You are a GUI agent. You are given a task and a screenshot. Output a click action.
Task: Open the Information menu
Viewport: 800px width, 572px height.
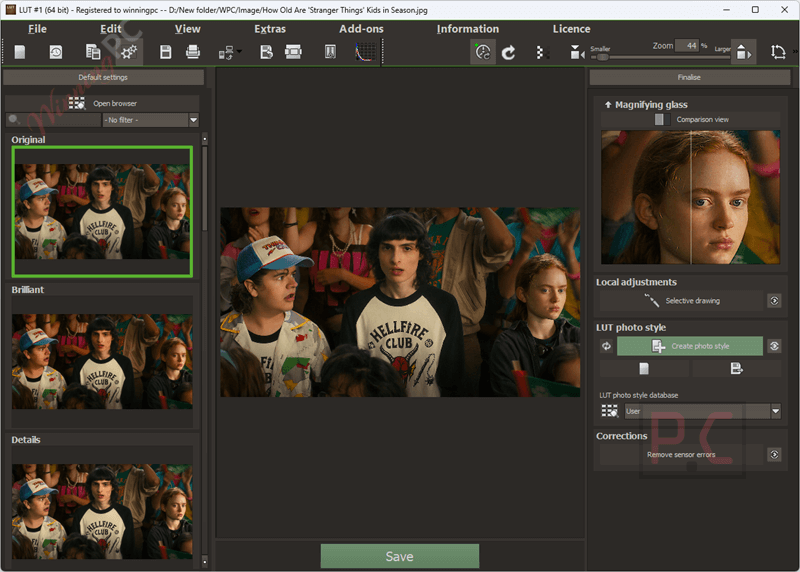tap(468, 29)
